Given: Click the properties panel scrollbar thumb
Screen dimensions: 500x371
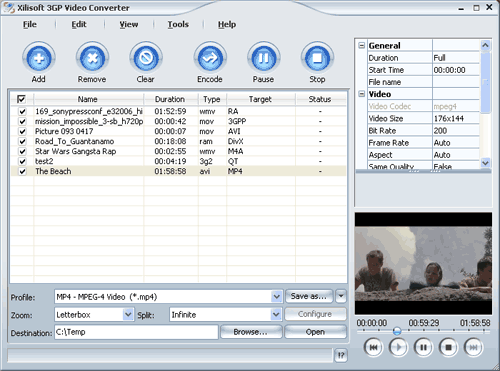Looking at the screenshot, I should pos(485,82).
